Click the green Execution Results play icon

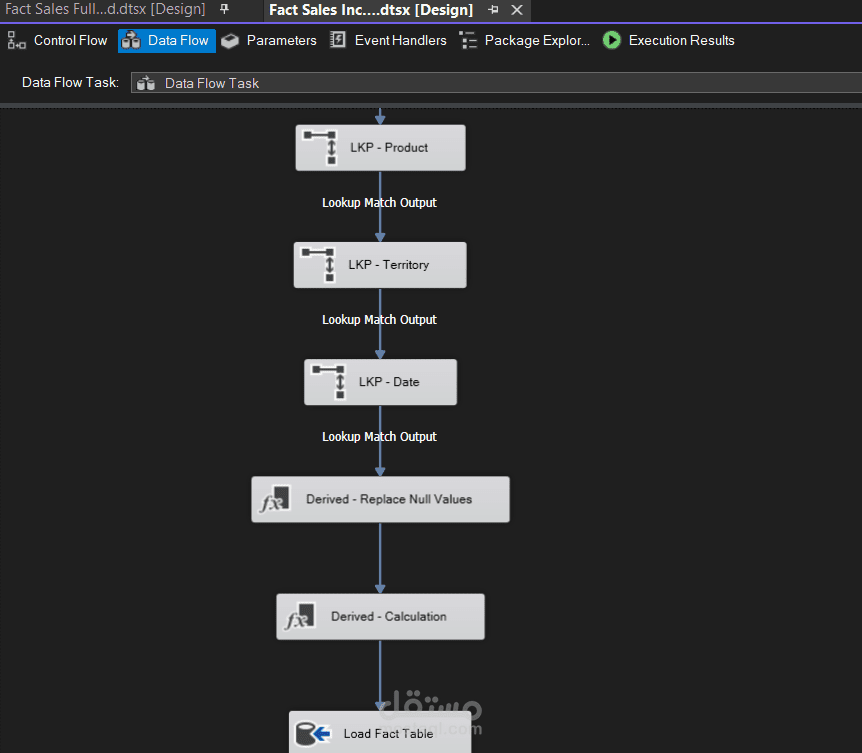pos(612,40)
